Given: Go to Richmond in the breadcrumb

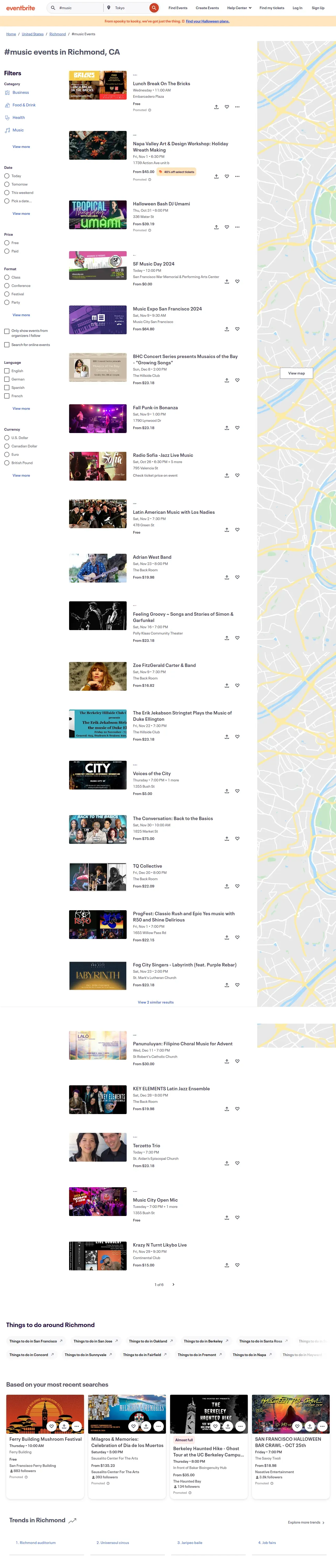Looking at the screenshot, I should point(57,34).
